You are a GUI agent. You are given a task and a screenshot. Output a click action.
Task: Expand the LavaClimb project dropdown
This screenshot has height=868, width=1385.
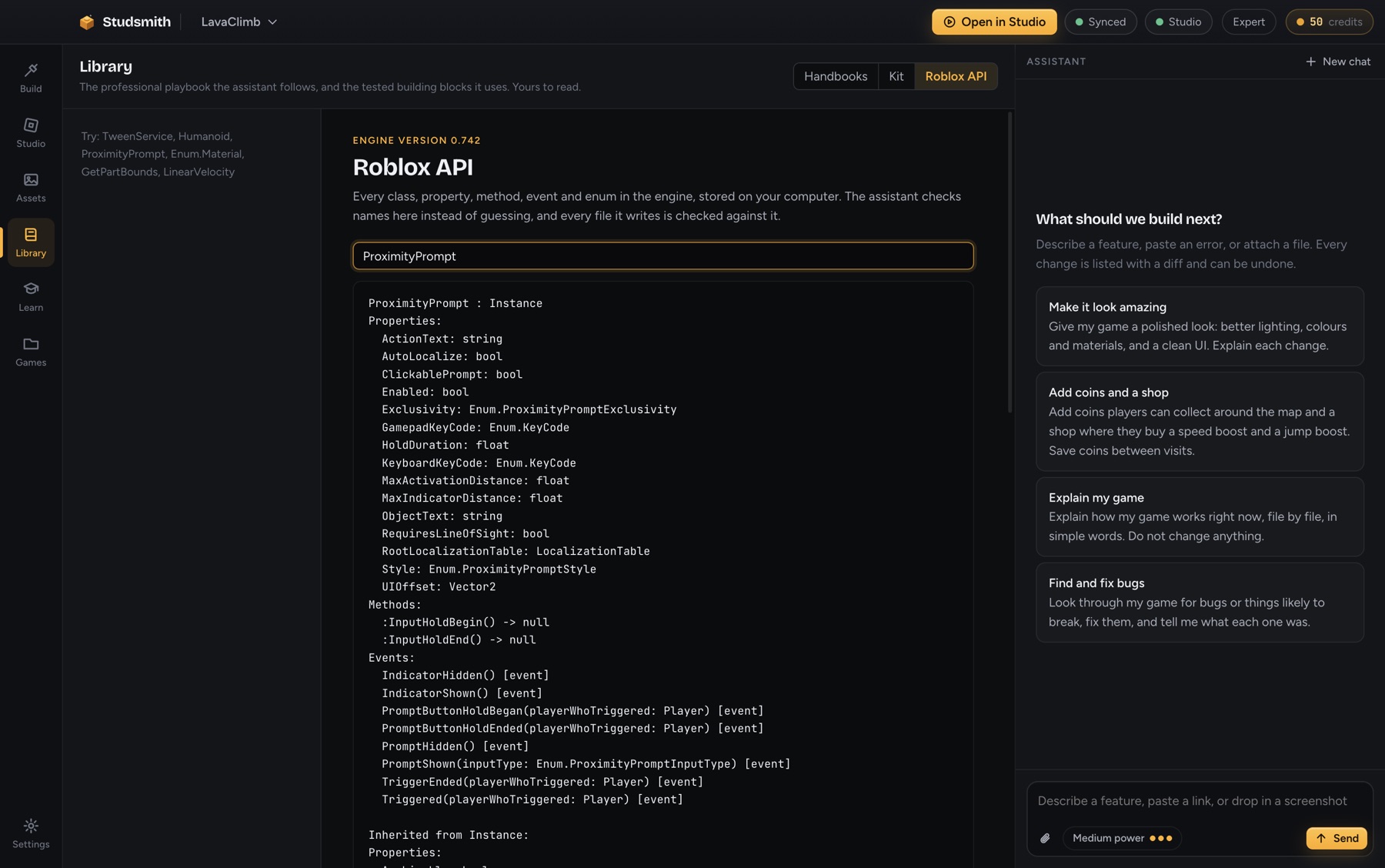[239, 22]
